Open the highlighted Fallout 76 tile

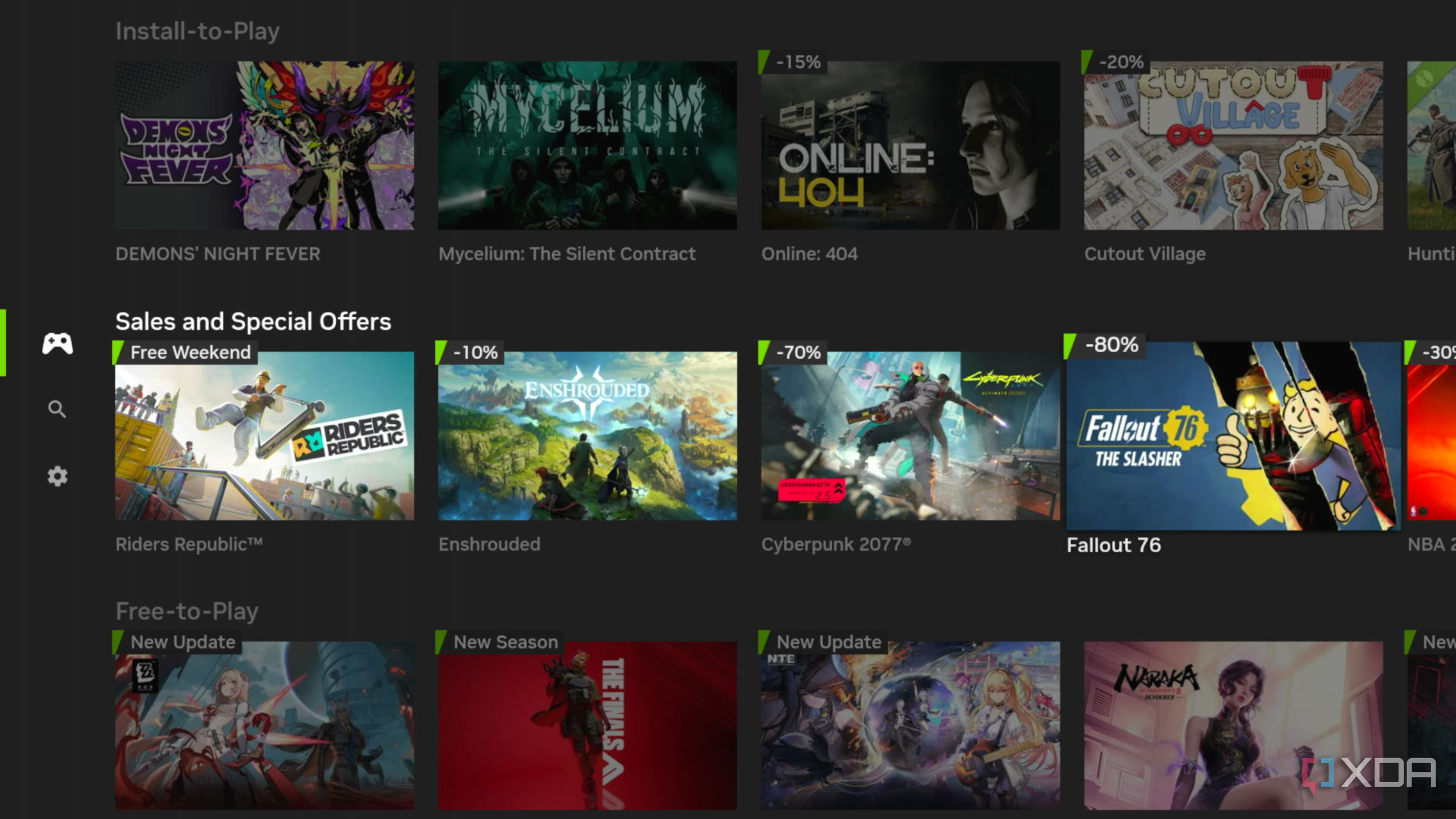coord(1234,436)
